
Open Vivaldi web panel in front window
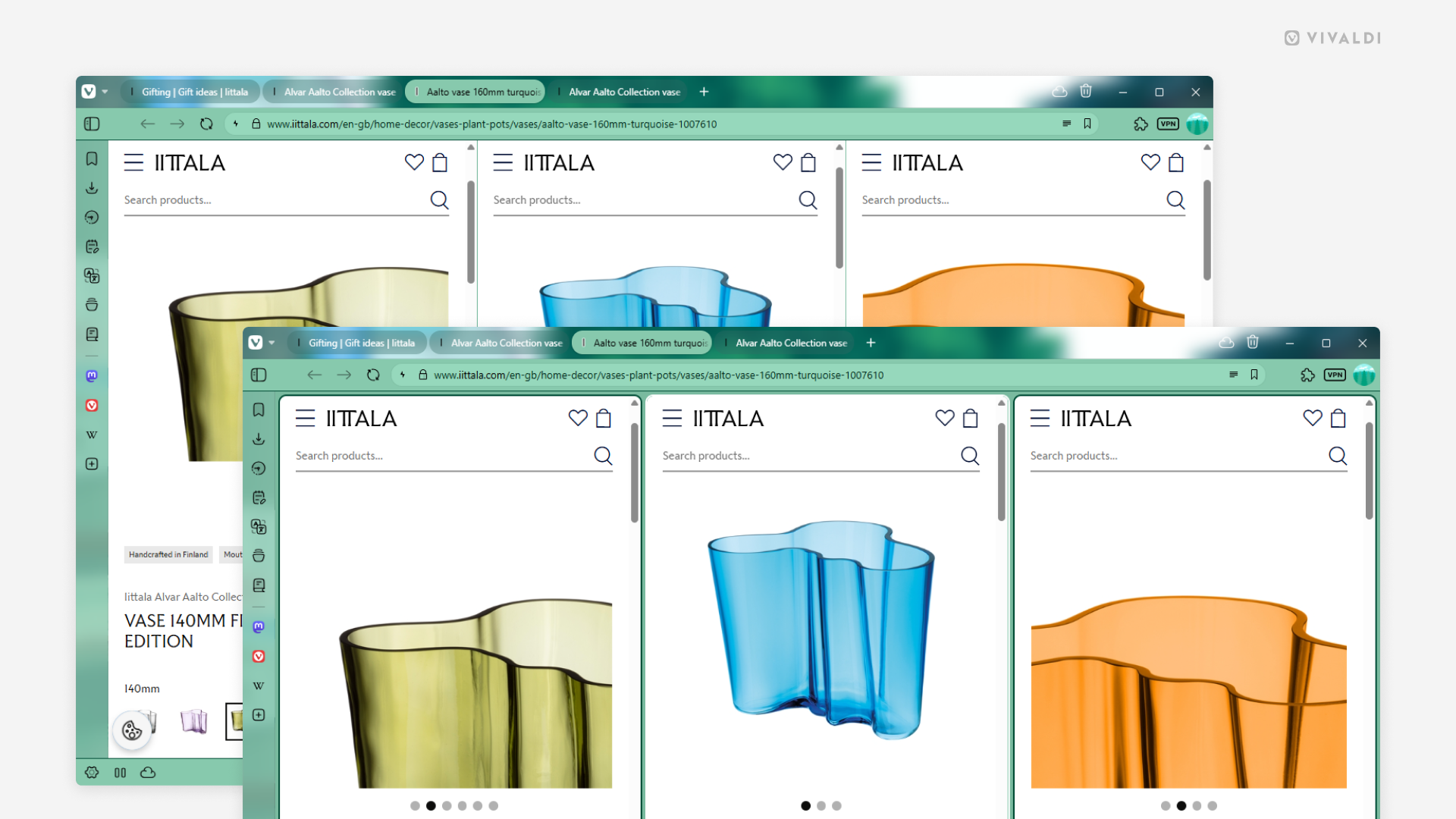(259, 657)
